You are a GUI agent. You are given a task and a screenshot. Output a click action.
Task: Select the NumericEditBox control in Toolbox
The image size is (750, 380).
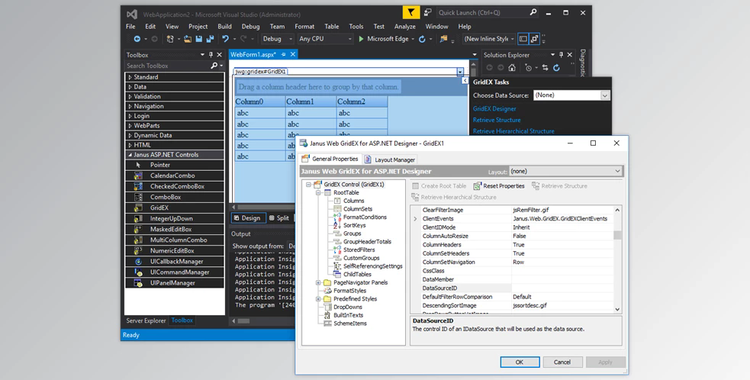click(x=175, y=250)
